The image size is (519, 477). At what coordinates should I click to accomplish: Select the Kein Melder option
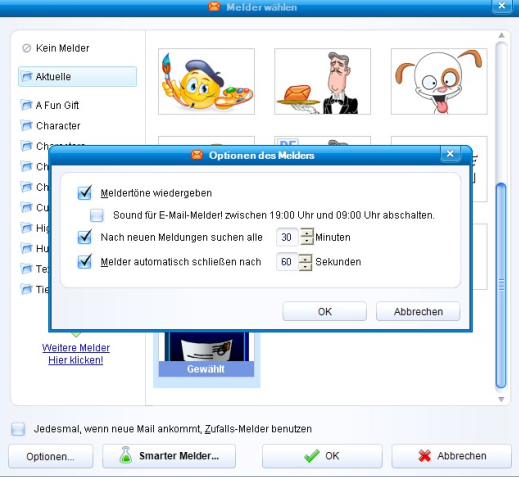click(x=56, y=48)
